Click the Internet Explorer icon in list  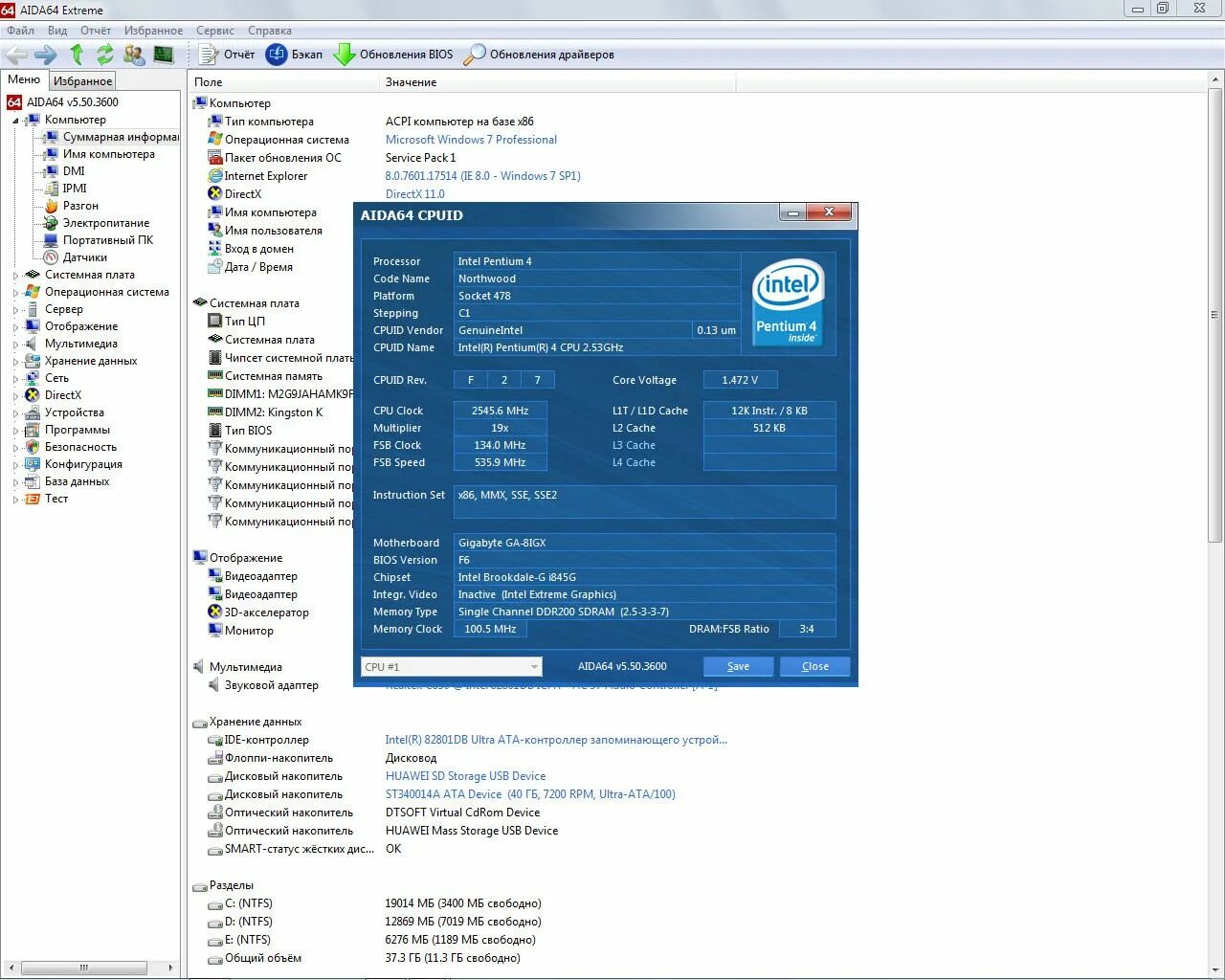215,176
